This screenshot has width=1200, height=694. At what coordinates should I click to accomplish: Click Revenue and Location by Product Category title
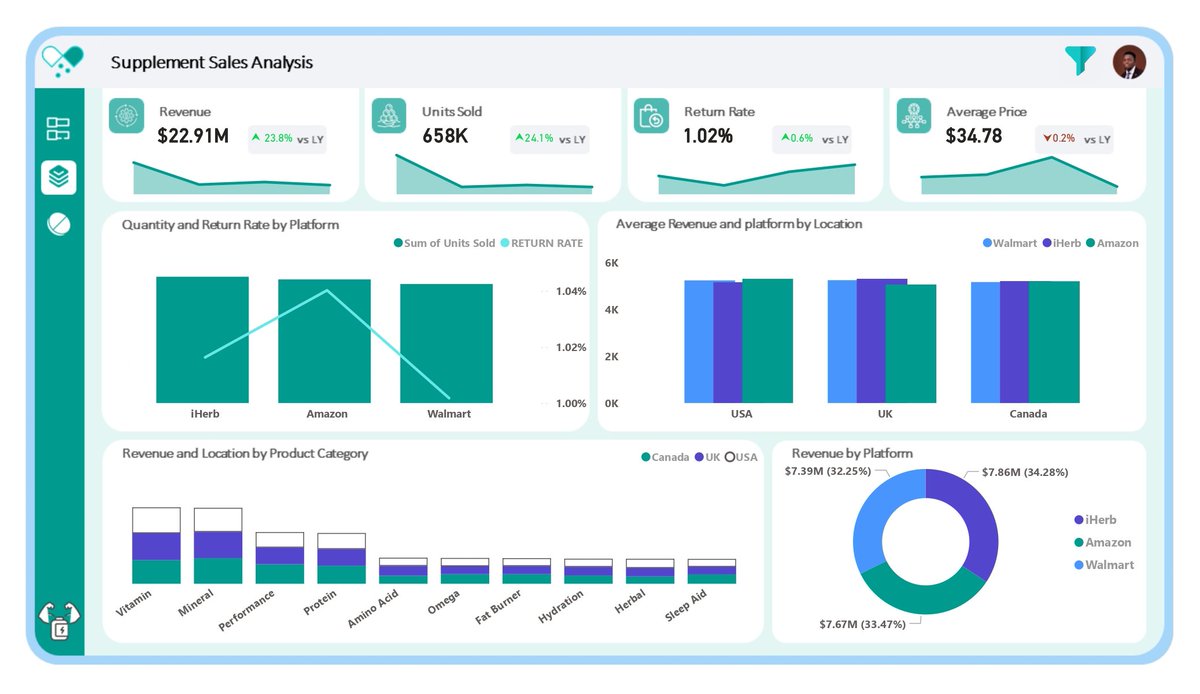(245, 454)
